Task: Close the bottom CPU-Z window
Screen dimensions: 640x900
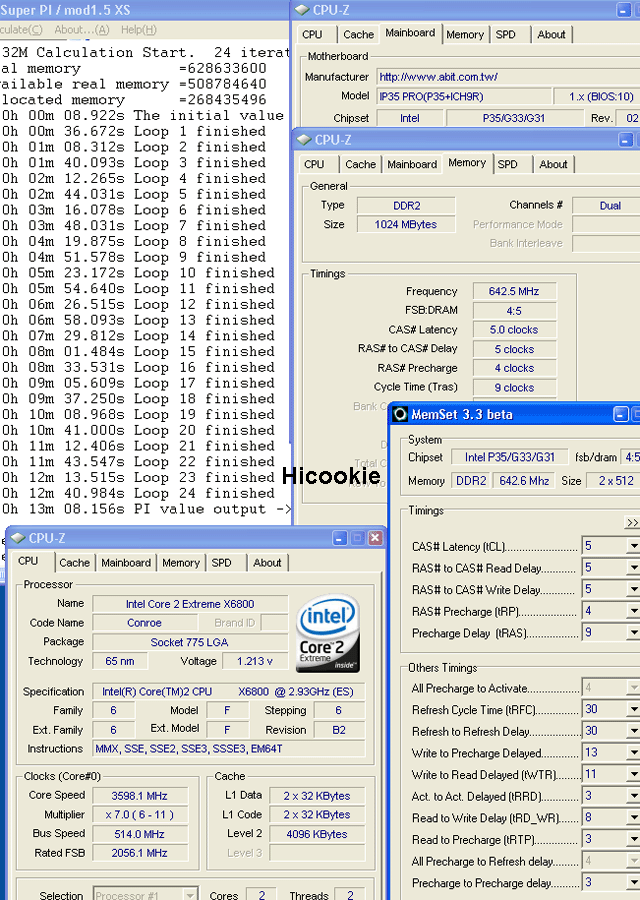Action: [375, 538]
